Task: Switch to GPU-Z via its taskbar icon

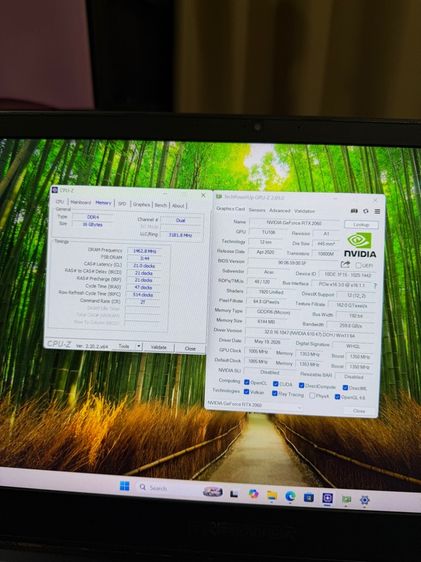Action: pyautogui.click(x=346, y=499)
